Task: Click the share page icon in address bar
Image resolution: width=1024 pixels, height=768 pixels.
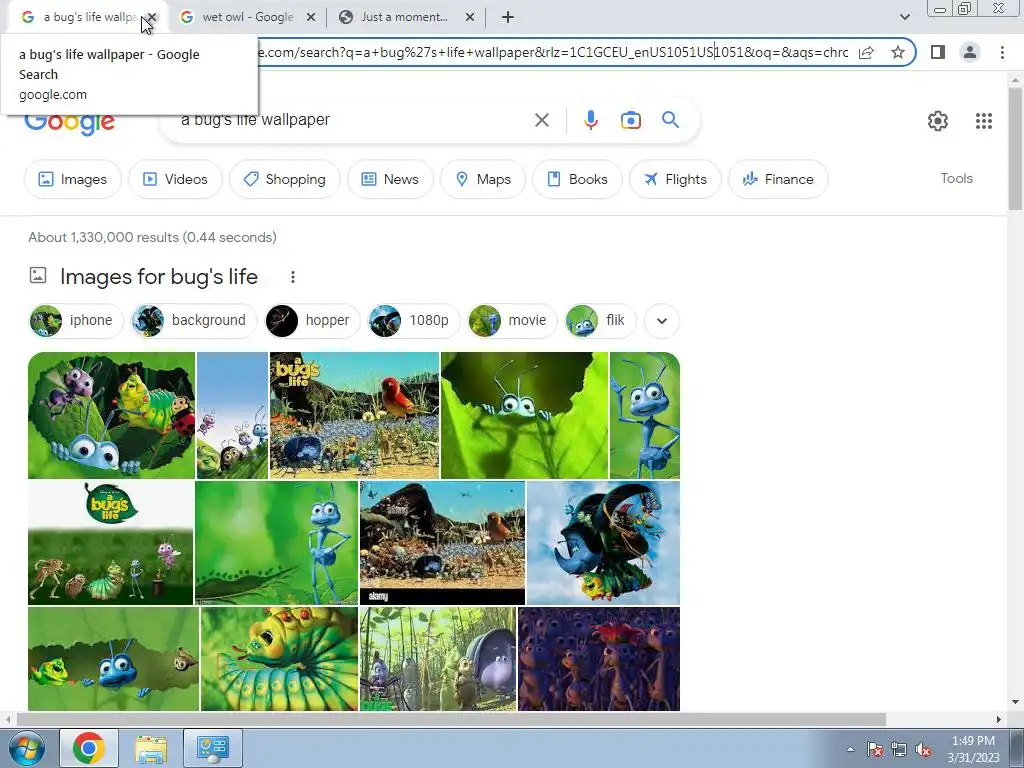Action: (866, 52)
